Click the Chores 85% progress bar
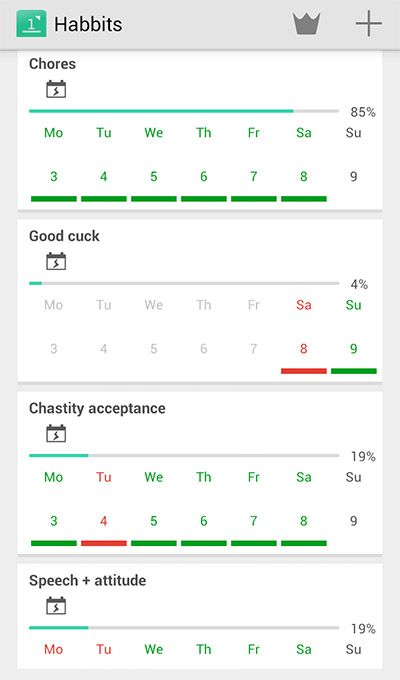400x680 pixels. pyautogui.click(x=184, y=111)
